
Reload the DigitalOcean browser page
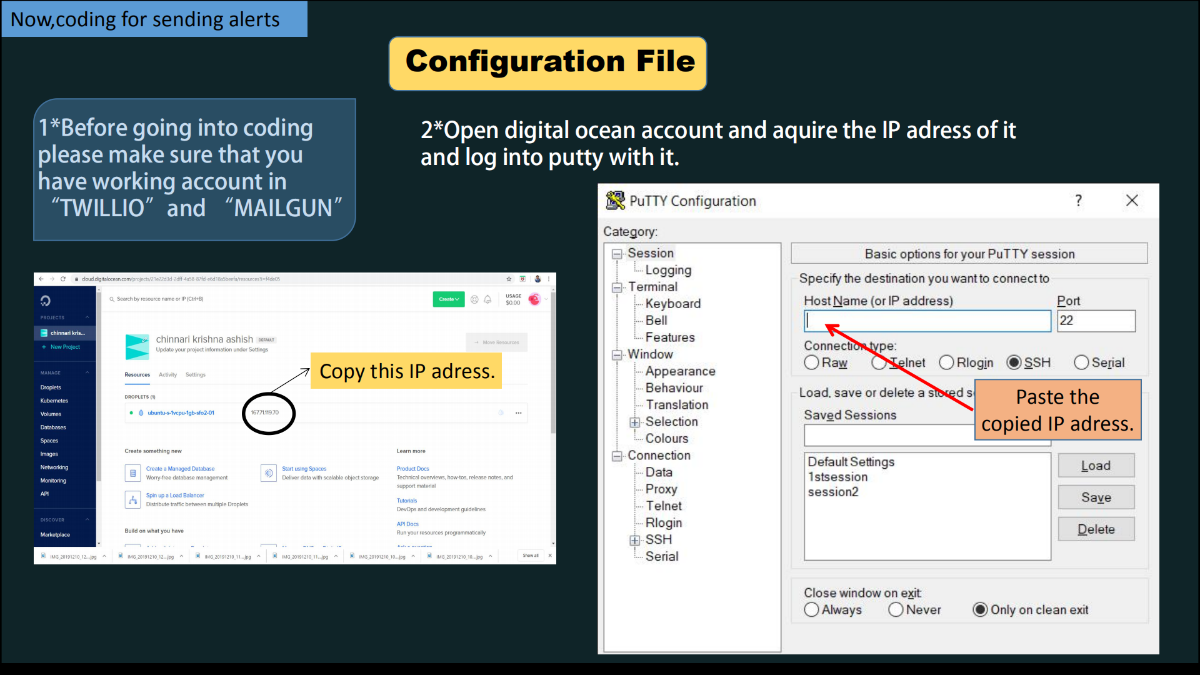pos(63,279)
